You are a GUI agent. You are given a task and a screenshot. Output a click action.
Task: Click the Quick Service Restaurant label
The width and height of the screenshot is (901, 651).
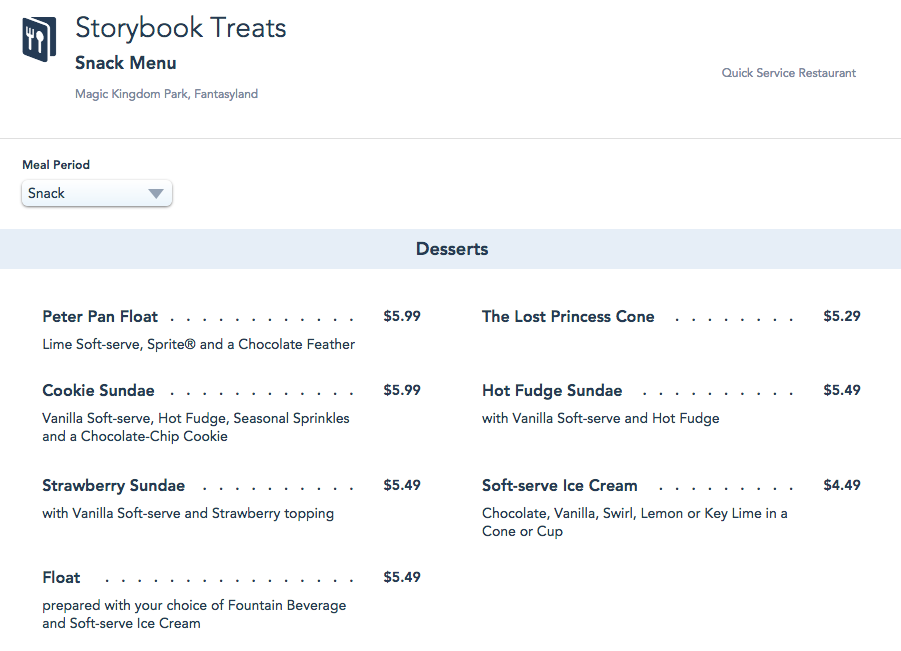(x=788, y=73)
